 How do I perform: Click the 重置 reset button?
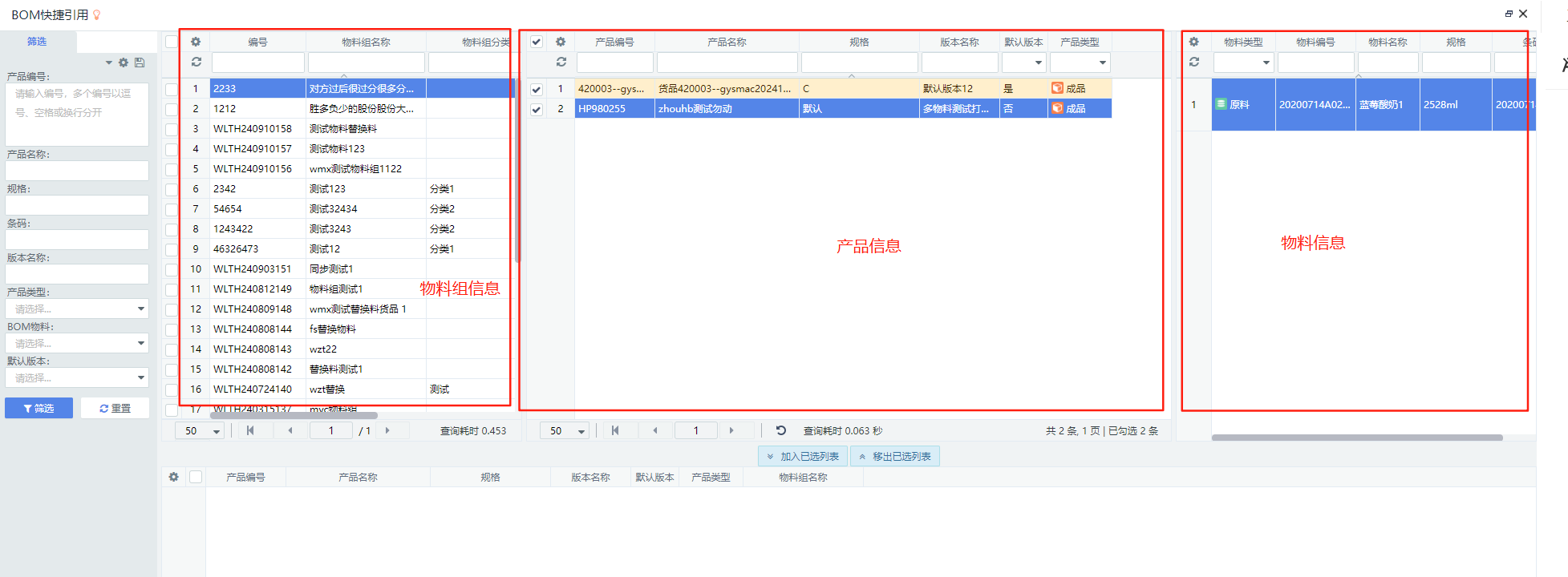coord(115,408)
